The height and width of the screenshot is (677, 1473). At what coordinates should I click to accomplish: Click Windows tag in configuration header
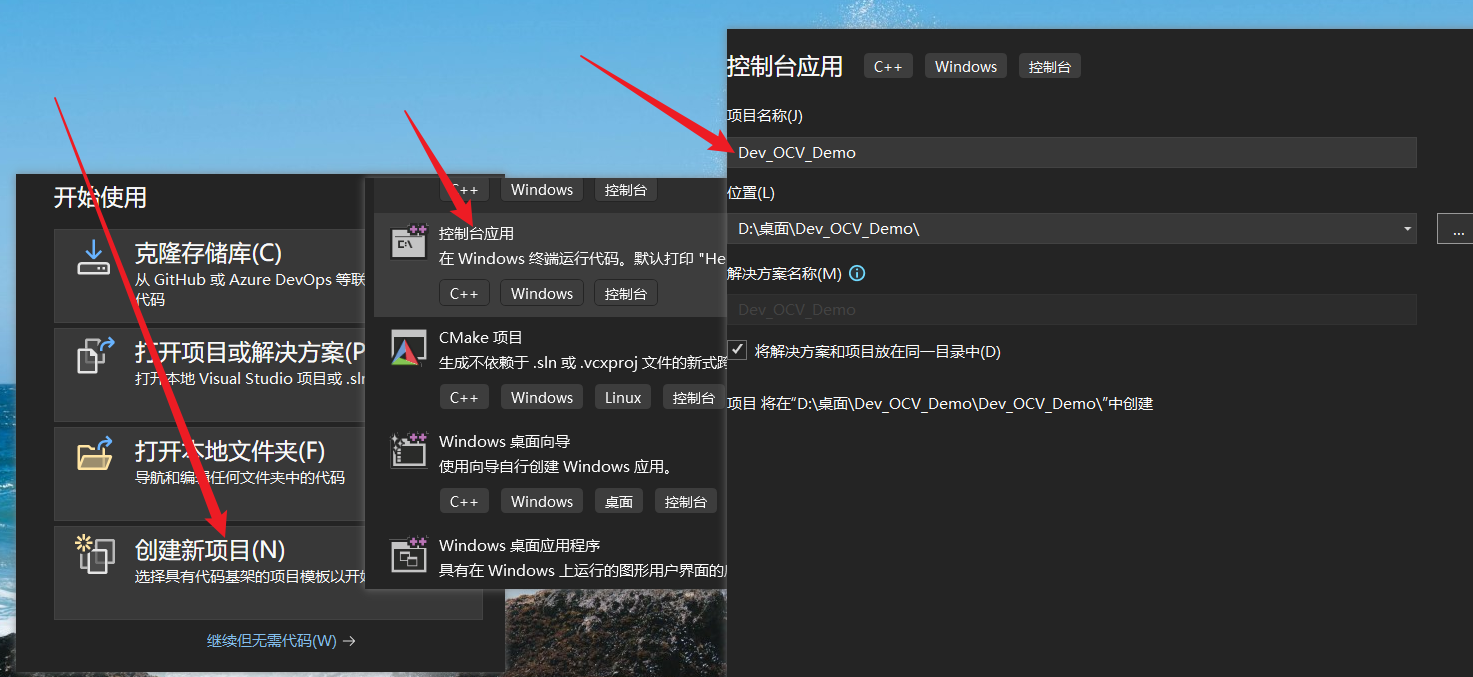point(966,66)
